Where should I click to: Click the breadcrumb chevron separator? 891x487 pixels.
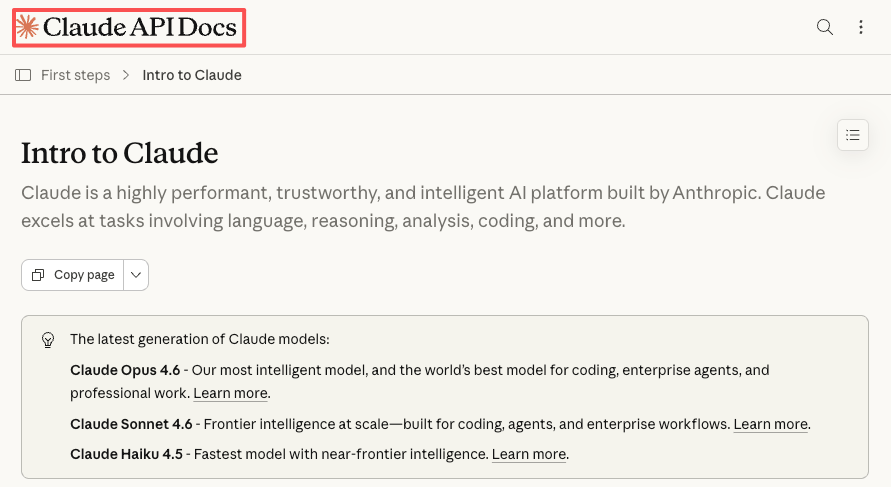pos(126,75)
